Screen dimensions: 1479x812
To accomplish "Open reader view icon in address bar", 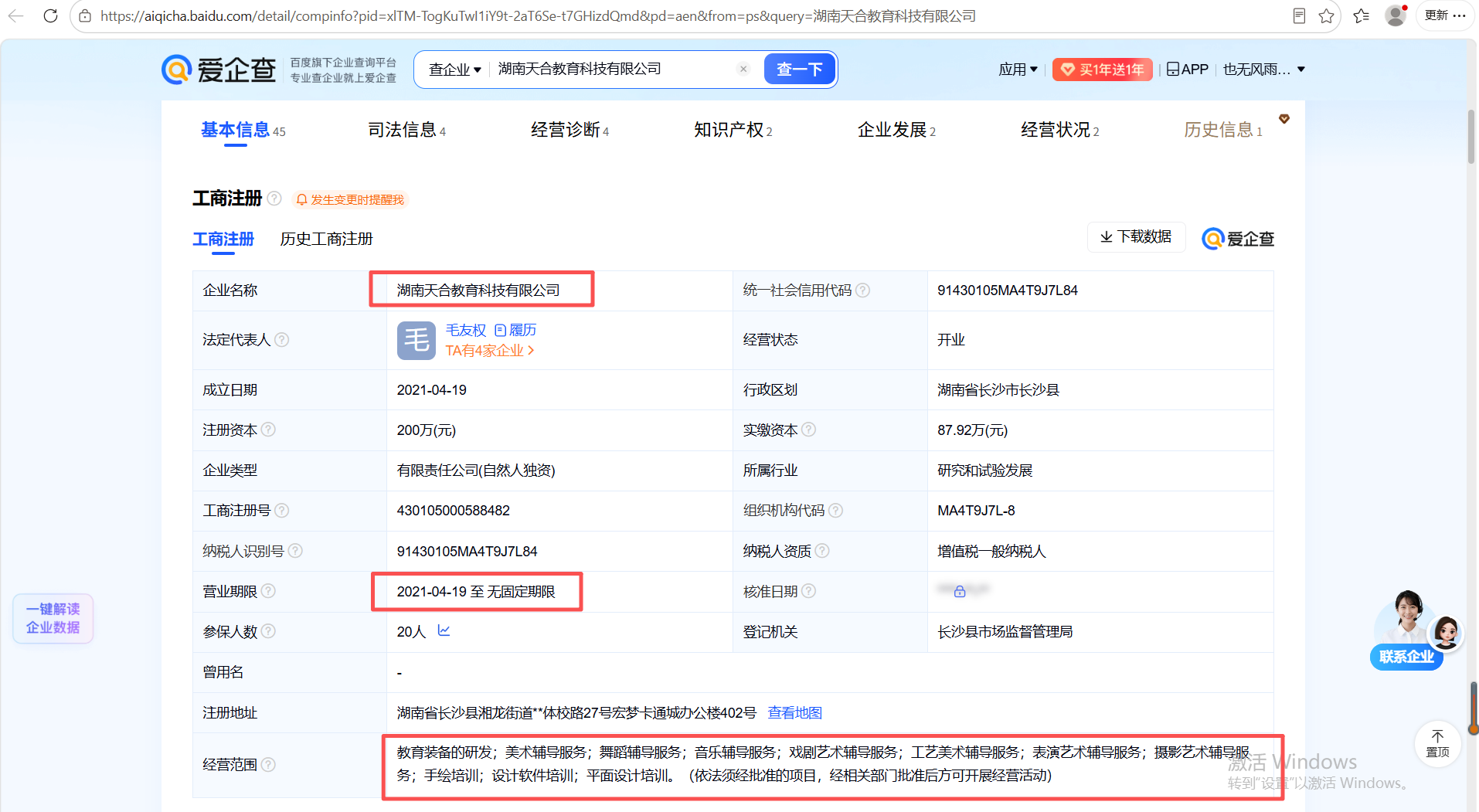I will pos(1299,15).
